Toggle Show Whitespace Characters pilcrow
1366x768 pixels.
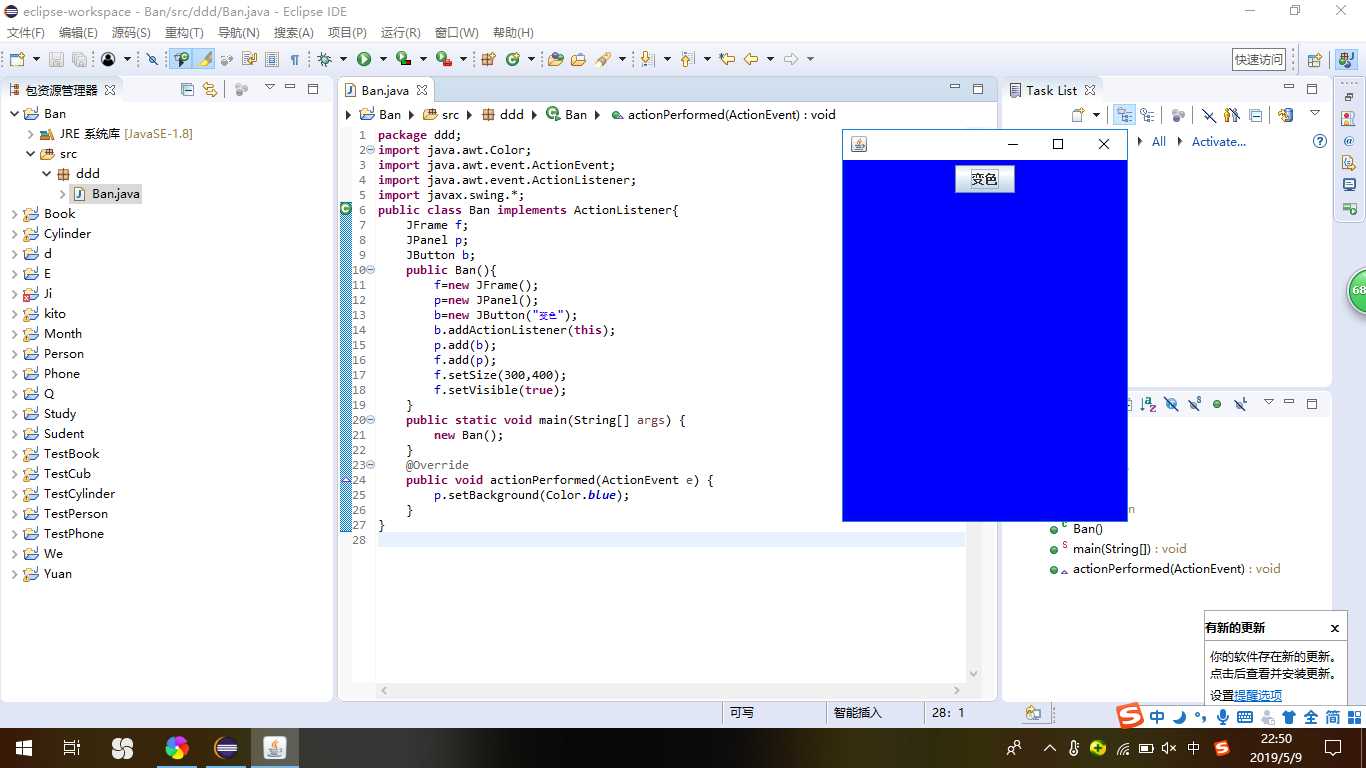295,60
